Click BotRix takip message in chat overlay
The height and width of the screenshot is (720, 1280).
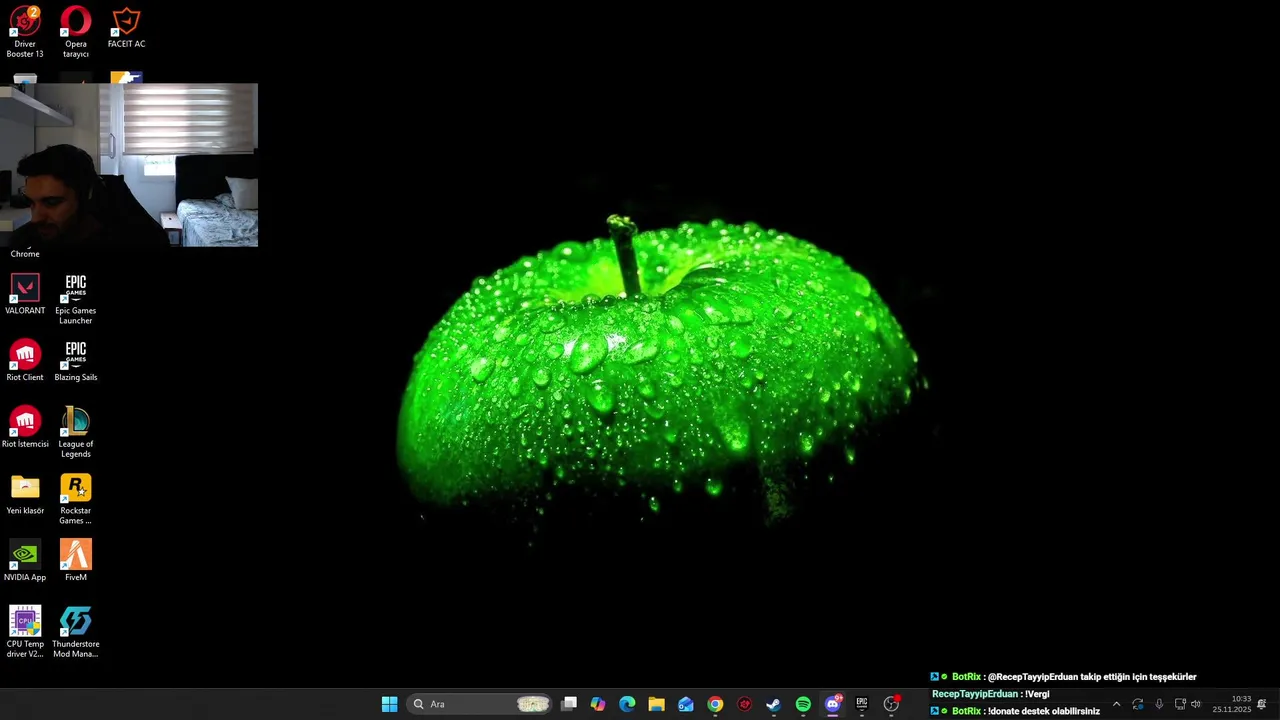click(x=1064, y=677)
